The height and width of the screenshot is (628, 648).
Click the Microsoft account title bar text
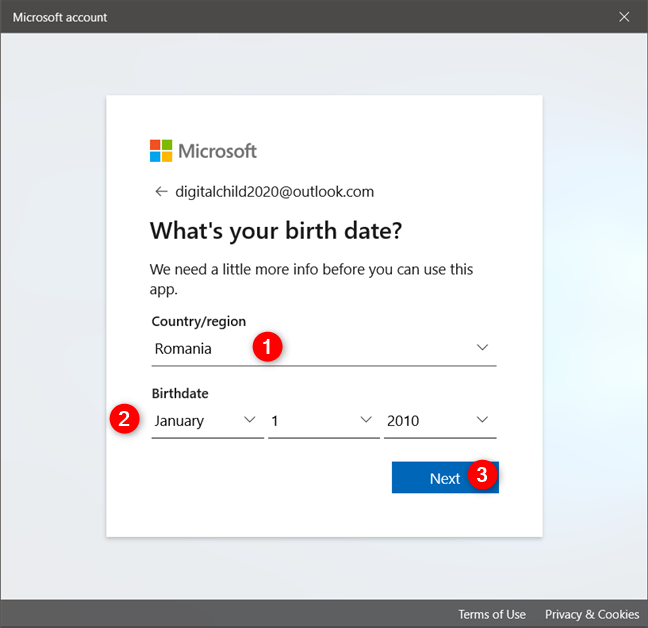(x=60, y=17)
